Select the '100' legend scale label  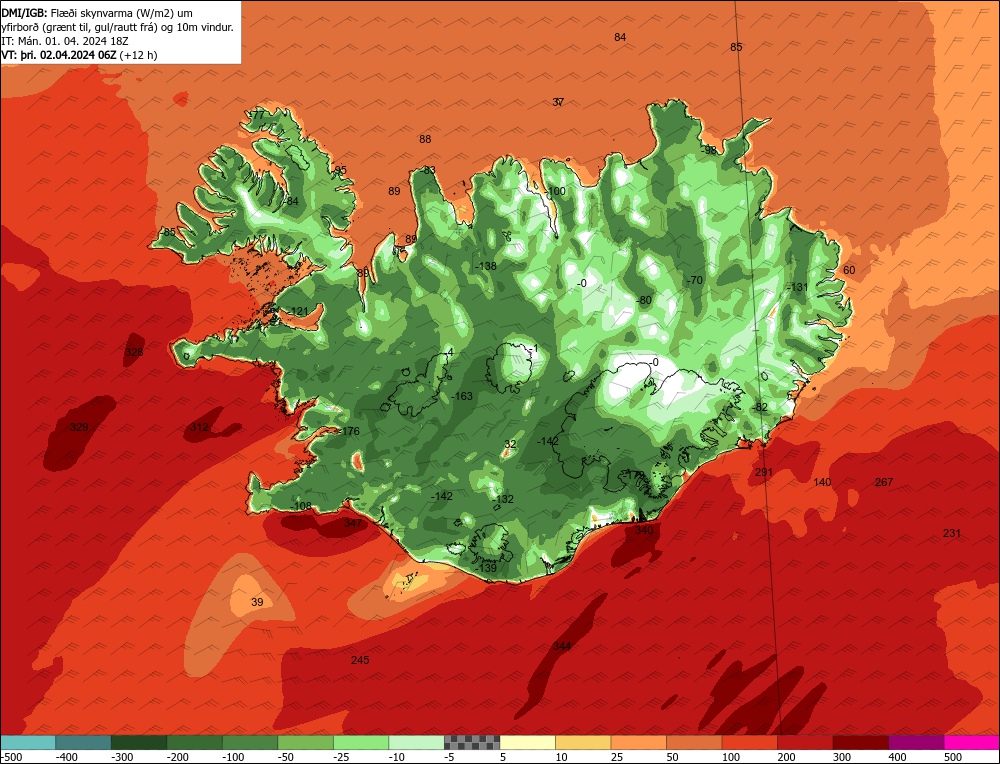click(732, 757)
